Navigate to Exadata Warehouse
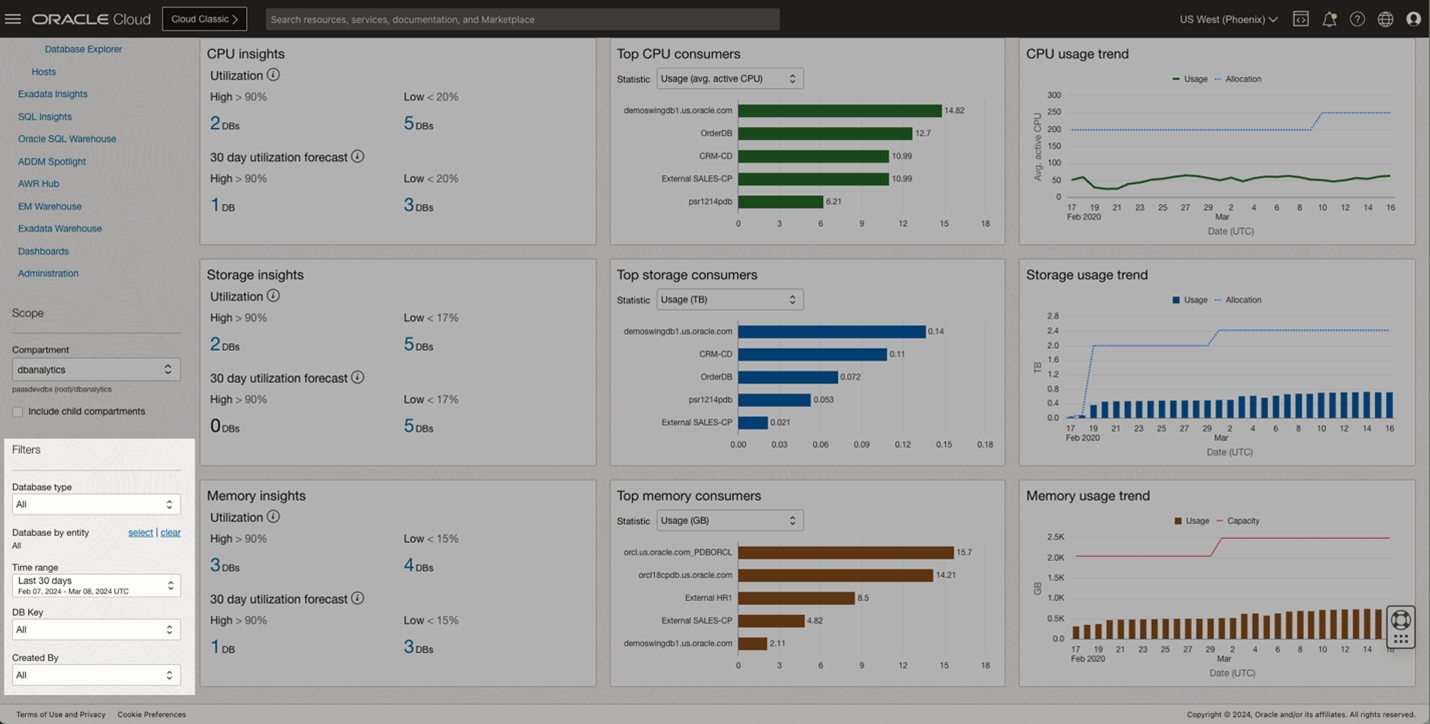Image resolution: width=1430 pixels, height=724 pixels. pos(60,229)
